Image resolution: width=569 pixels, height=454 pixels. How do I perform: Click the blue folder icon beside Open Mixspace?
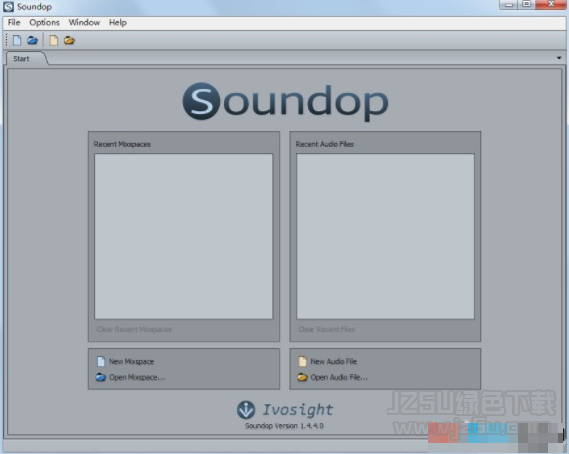tap(101, 377)
